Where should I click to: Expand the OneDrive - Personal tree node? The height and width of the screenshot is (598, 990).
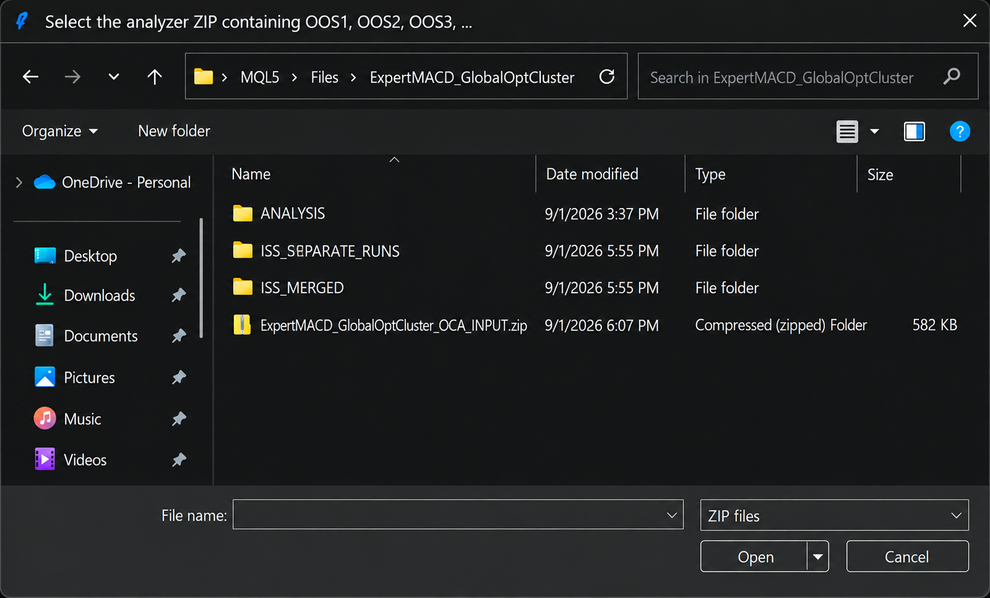19,182
